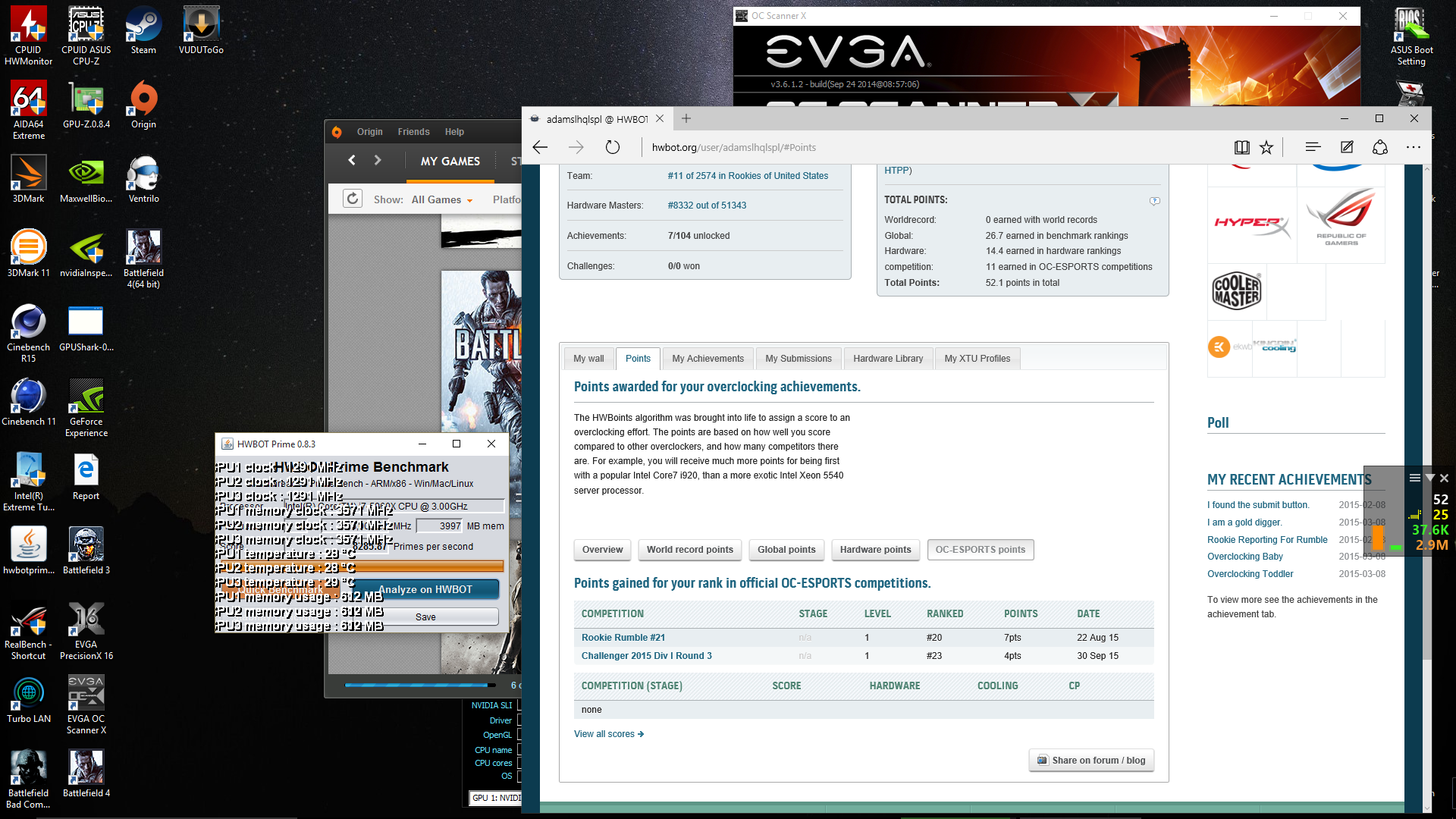Open Edge web note icon
1456x819 pixels.
1347,147
